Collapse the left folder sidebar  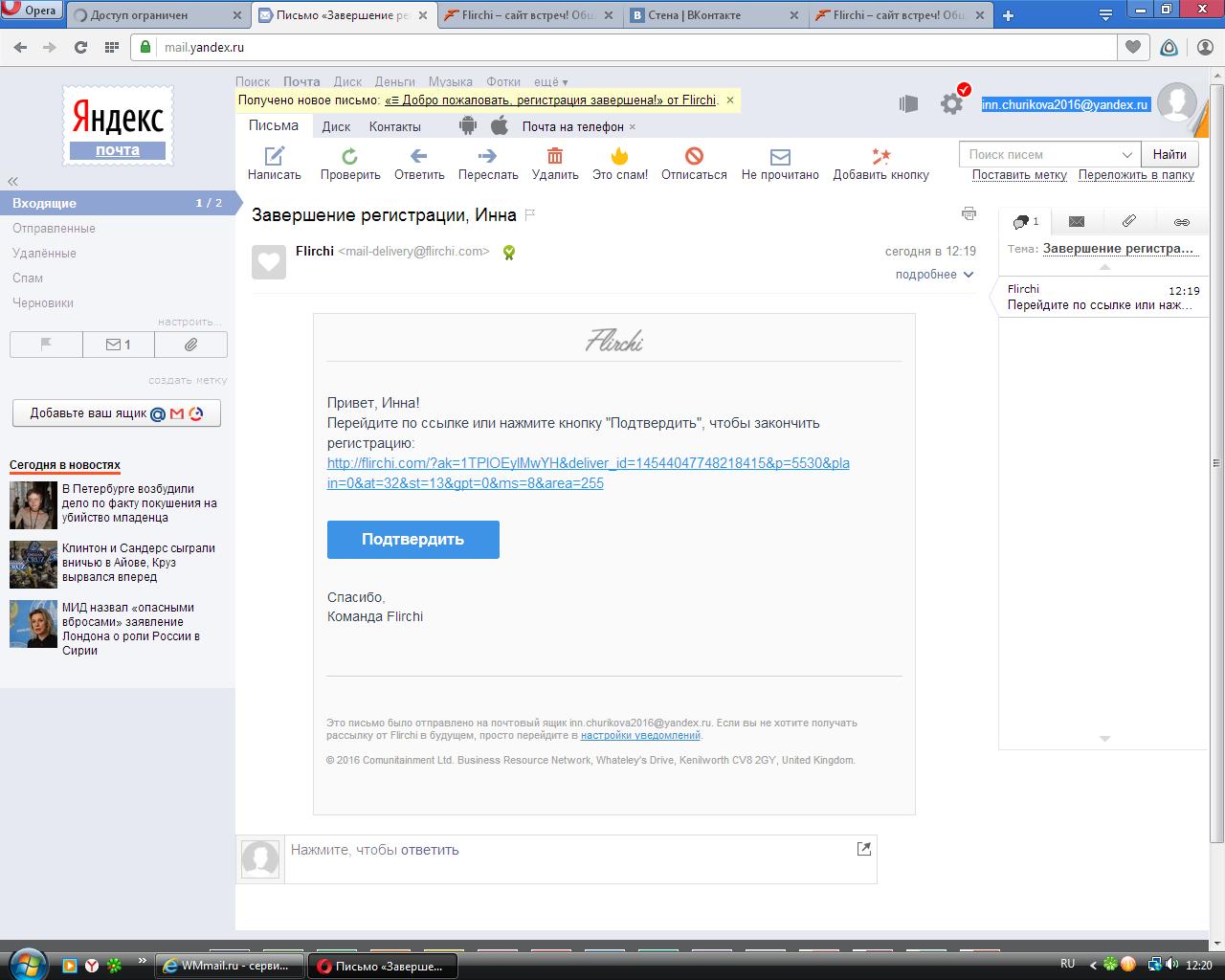pos(13,181)
